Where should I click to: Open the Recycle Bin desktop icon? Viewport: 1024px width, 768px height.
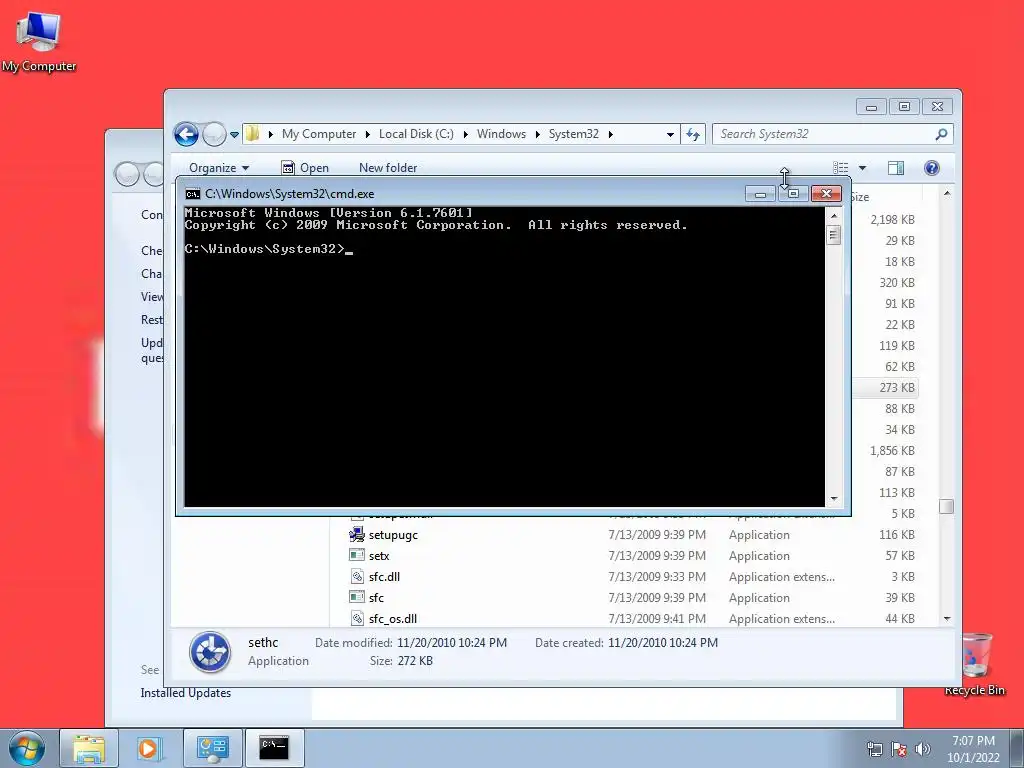[974, 664]
